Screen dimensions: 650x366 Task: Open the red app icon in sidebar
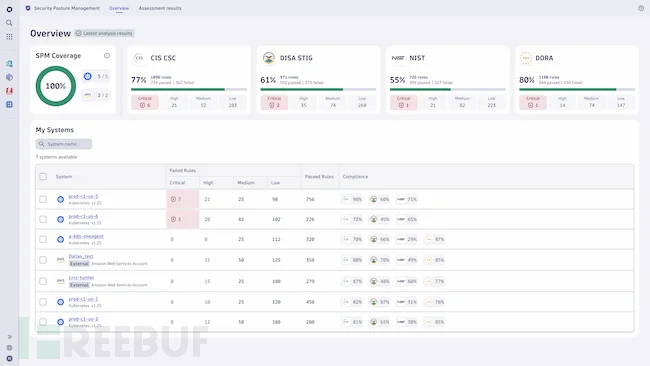coord(9,91)
